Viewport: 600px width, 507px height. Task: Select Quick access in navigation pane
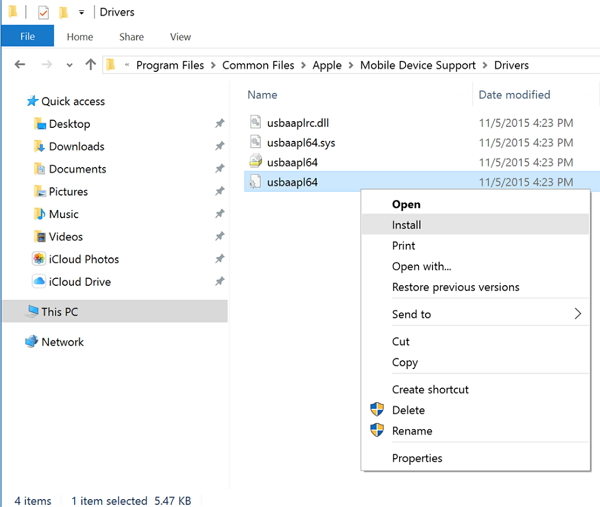click(x=73, y=101)
